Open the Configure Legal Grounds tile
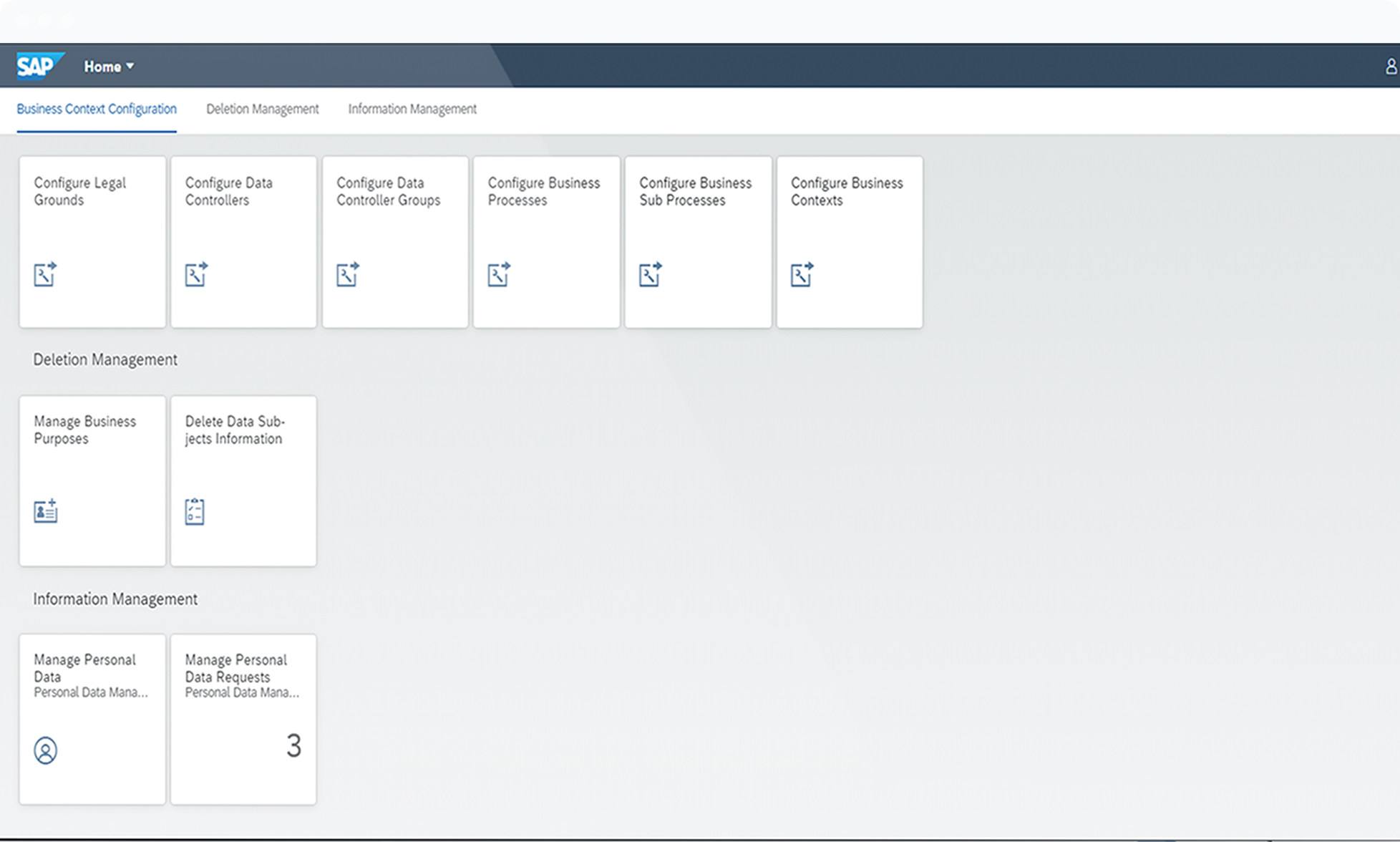 coord(92,242)
